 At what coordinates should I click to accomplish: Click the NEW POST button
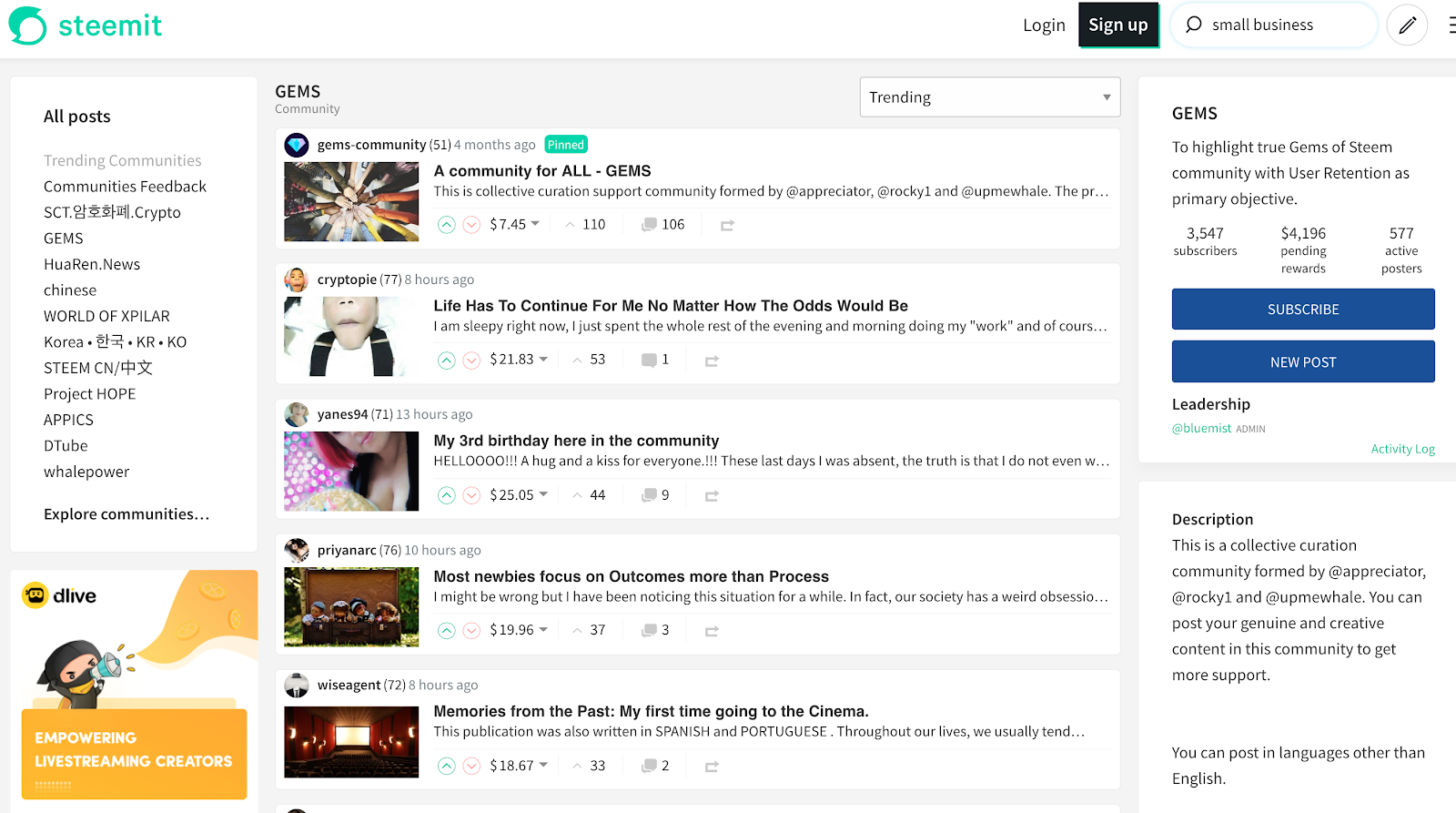(x=1303, y=362)
